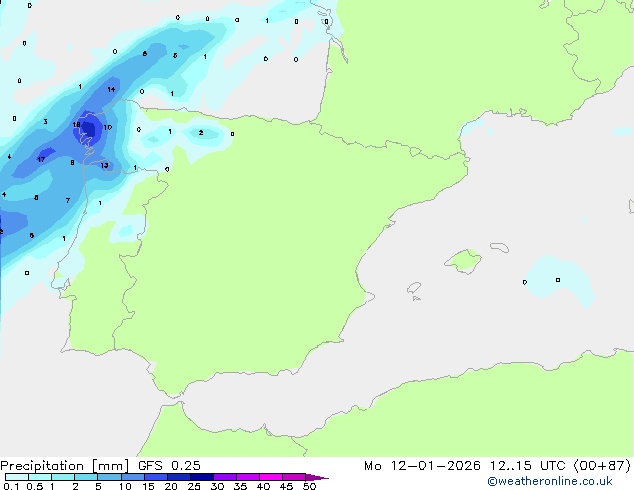The image size is (634, 490).
Task: Click the 45–50 mm legend color box
Action: [294, 477]
